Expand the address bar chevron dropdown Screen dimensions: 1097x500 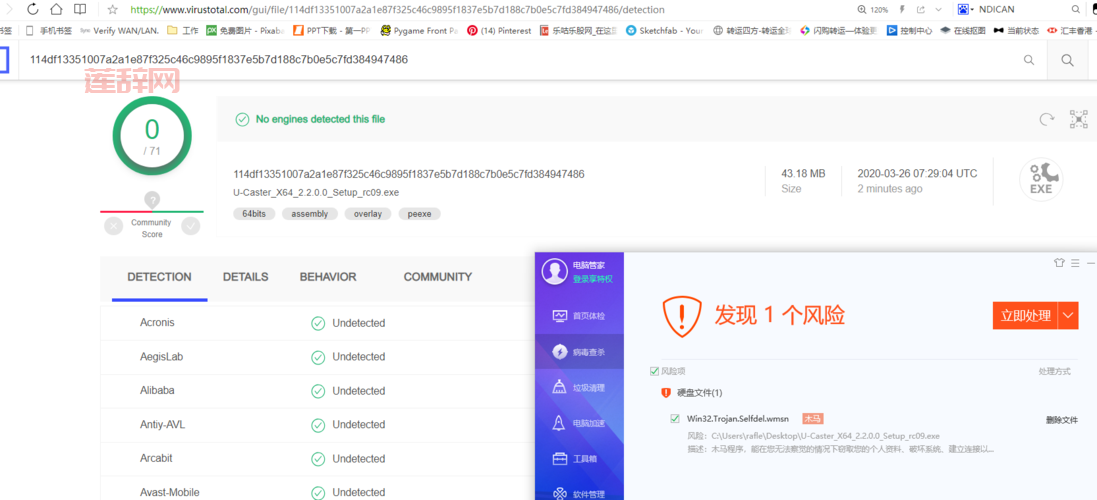(x=939, y=10)
